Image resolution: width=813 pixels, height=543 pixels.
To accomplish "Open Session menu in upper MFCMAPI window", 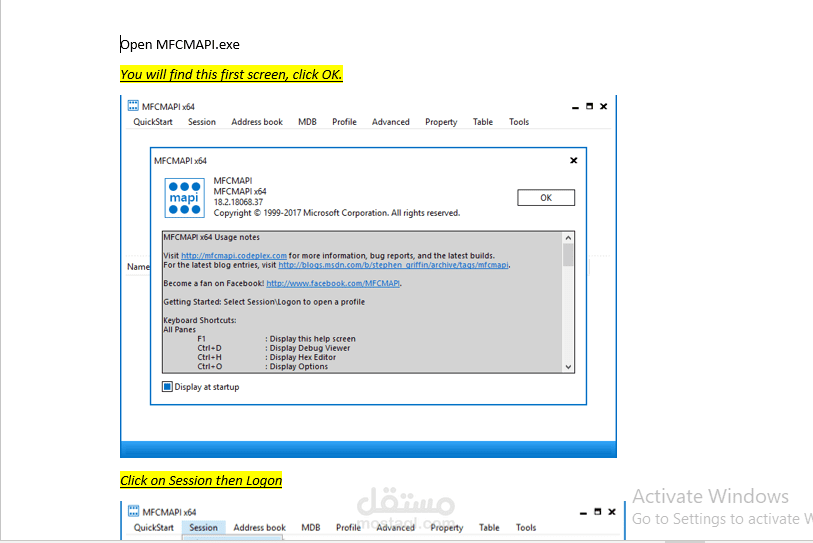I will [202, 122].
